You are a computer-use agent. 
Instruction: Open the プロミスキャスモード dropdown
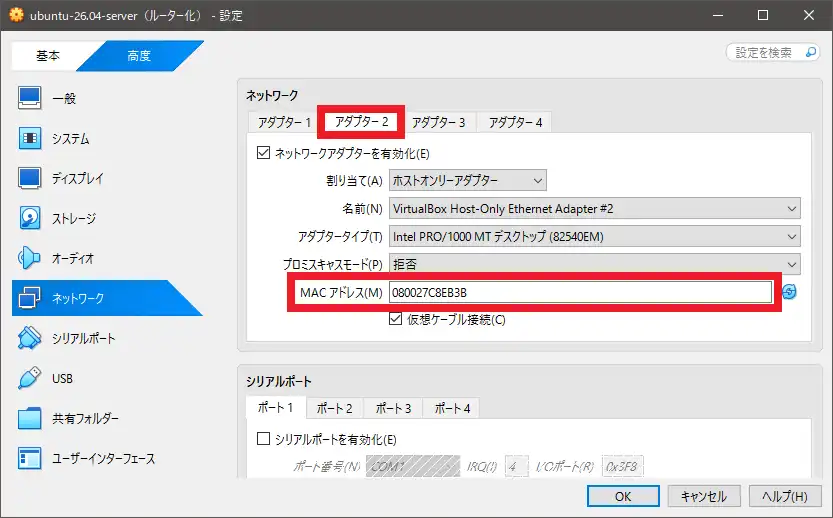pos(594,264)
